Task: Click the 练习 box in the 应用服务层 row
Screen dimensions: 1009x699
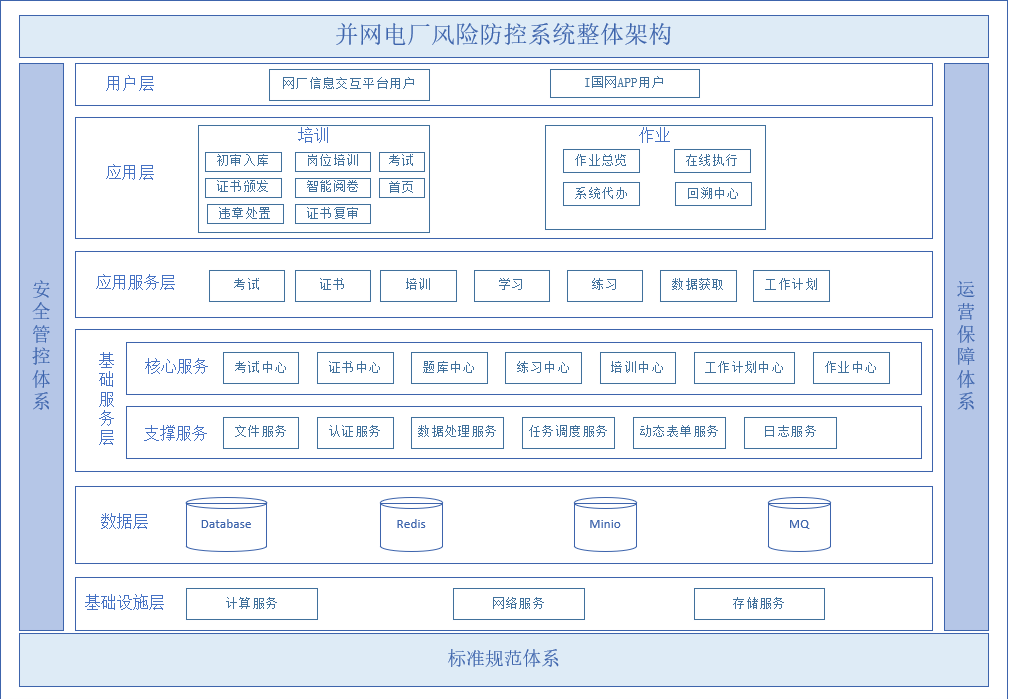Action: (x=604, y=286)
